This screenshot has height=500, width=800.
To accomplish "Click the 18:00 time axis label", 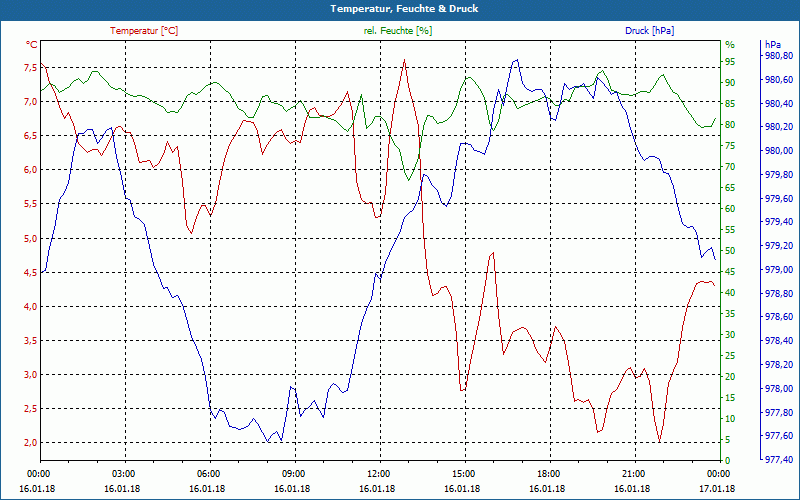I will (547, 473).
